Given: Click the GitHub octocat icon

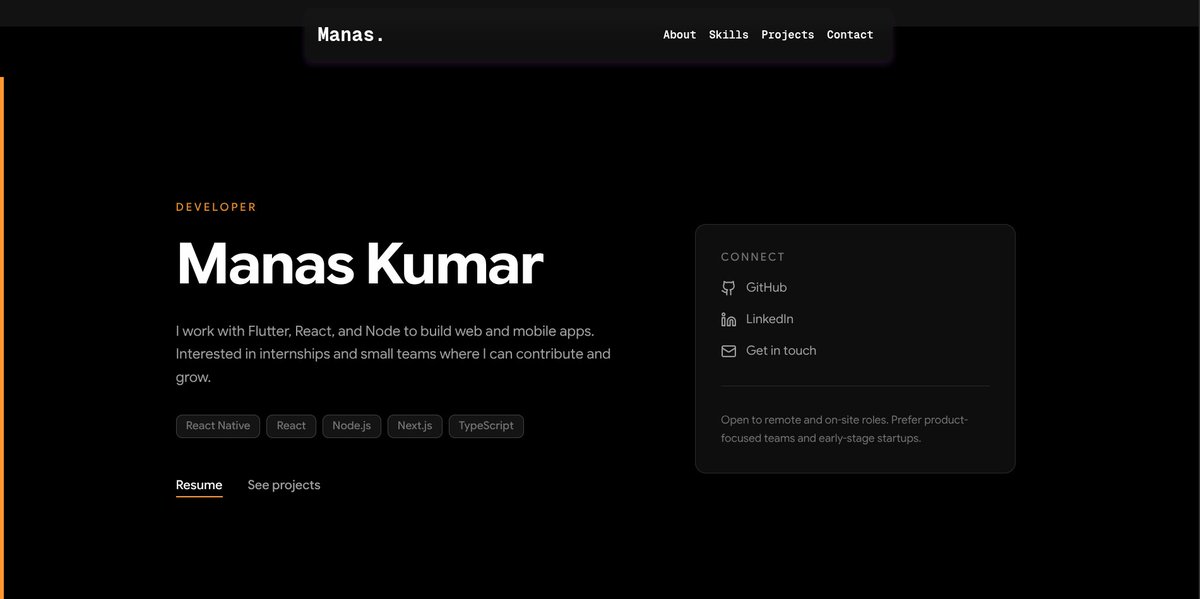Looking at the screenshot, I should [728, 288].
